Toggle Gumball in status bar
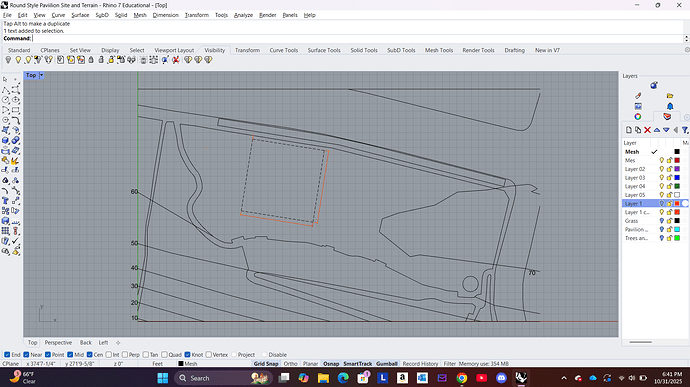This screenshot has width=690, height=387. point(387,364)
